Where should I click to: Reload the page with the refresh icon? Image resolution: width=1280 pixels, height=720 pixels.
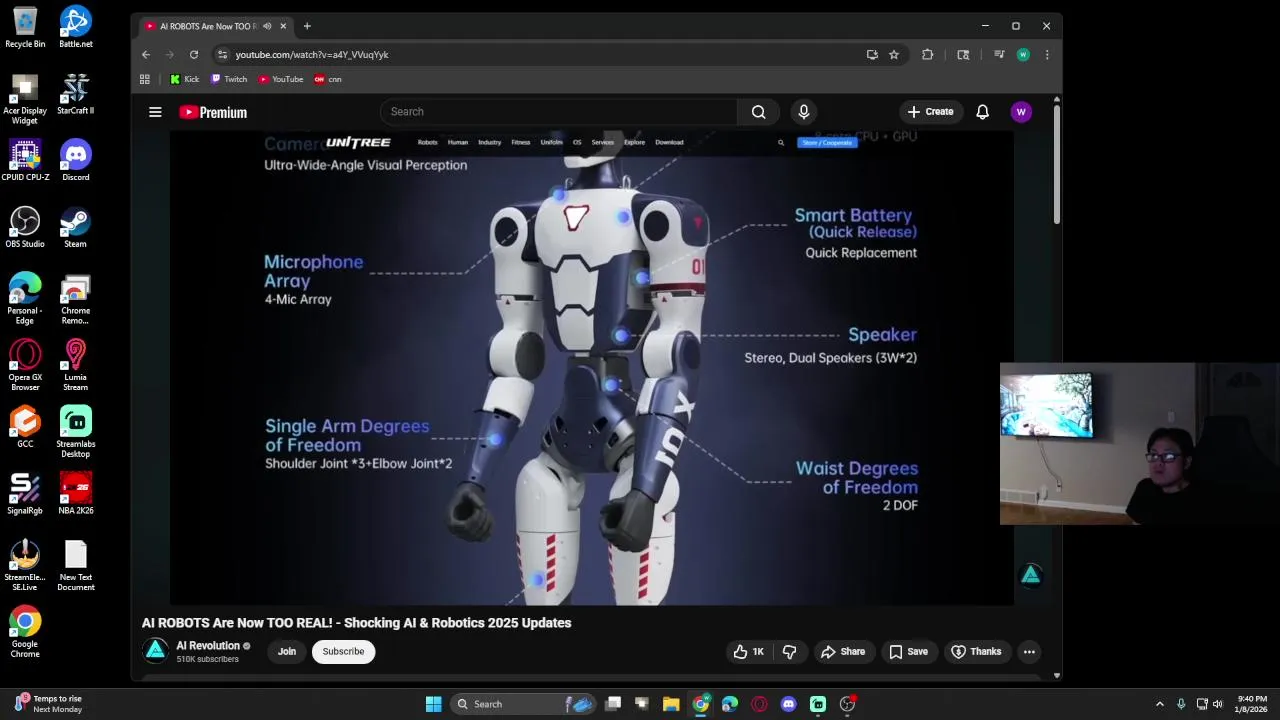[x=194, y=55]
